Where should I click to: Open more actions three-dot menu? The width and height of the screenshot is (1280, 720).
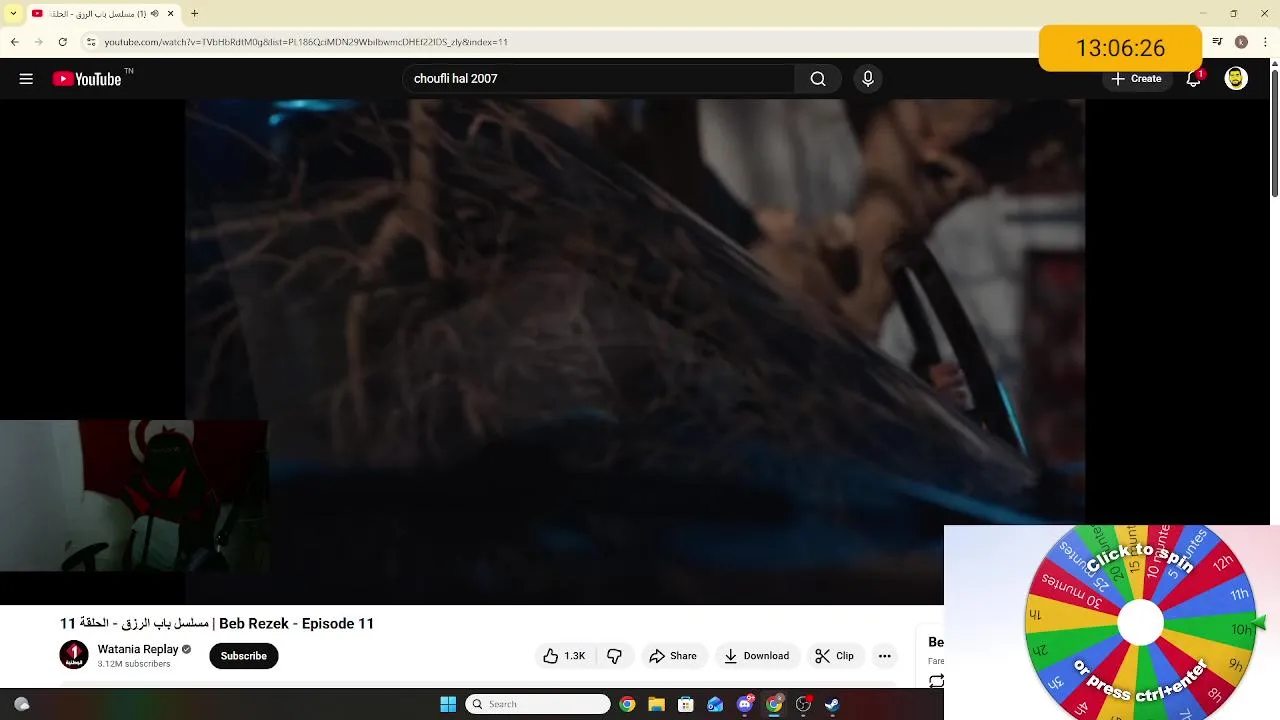click(884, 656)
